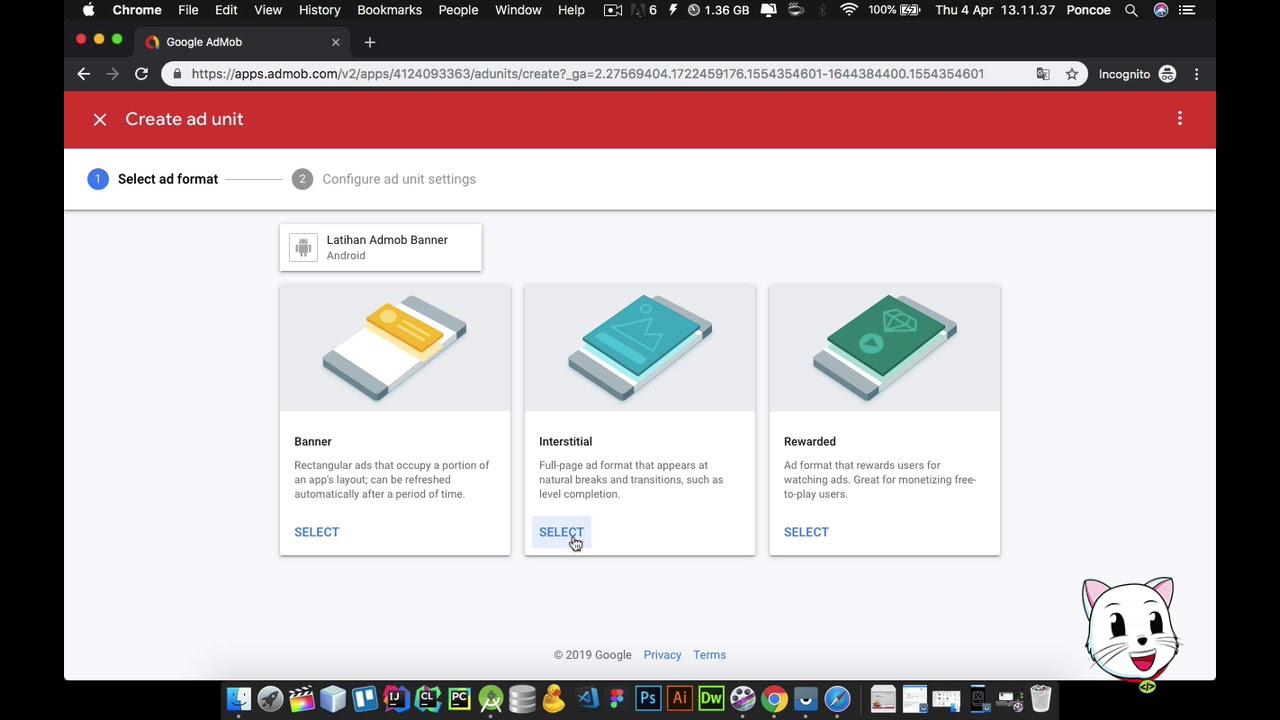
Task: Open Chrome's three-dot menu
Action: [x=1196, y=74]
